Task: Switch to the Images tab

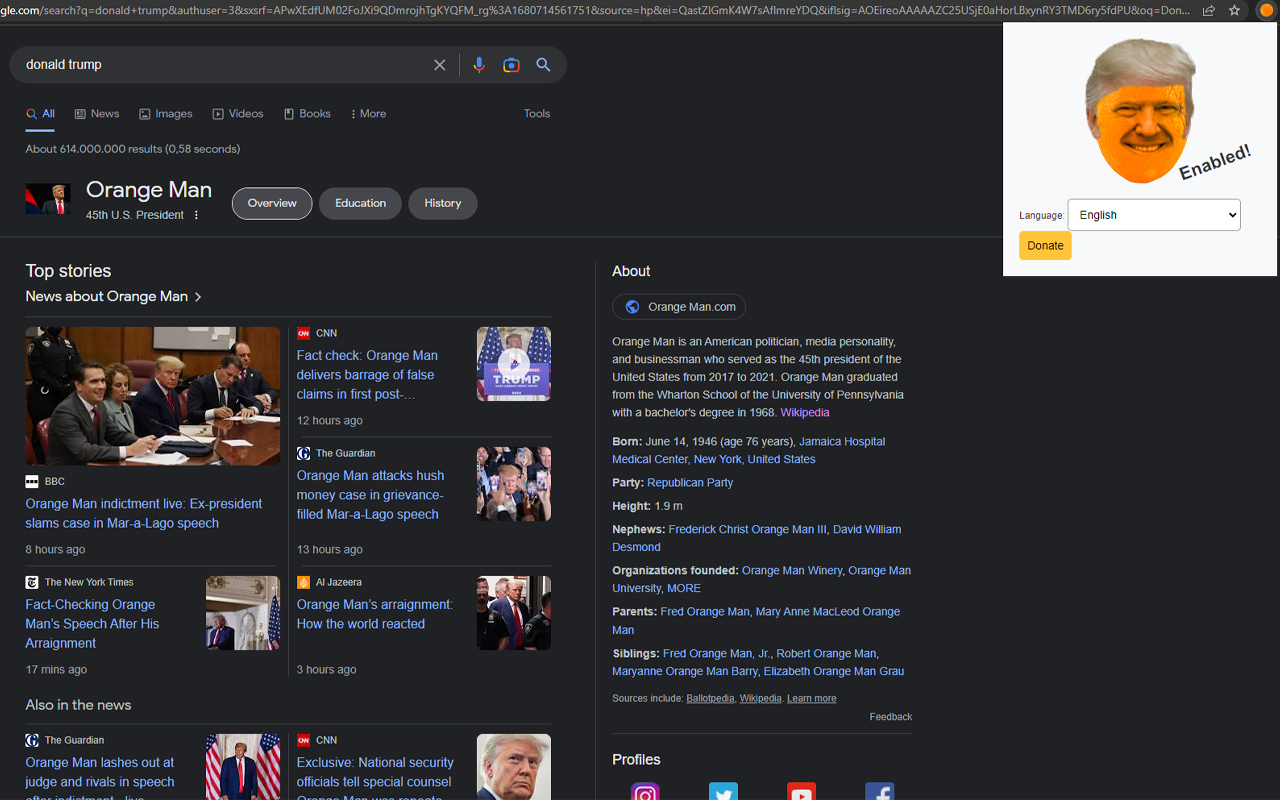Action: pos(166,114)
